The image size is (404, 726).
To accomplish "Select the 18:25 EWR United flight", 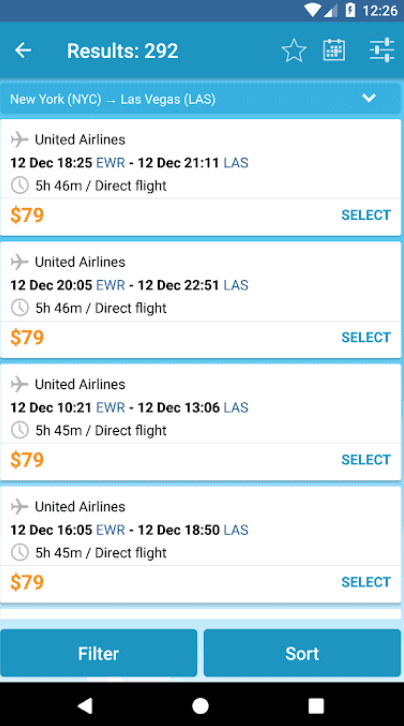I will [x=366, y=215].
